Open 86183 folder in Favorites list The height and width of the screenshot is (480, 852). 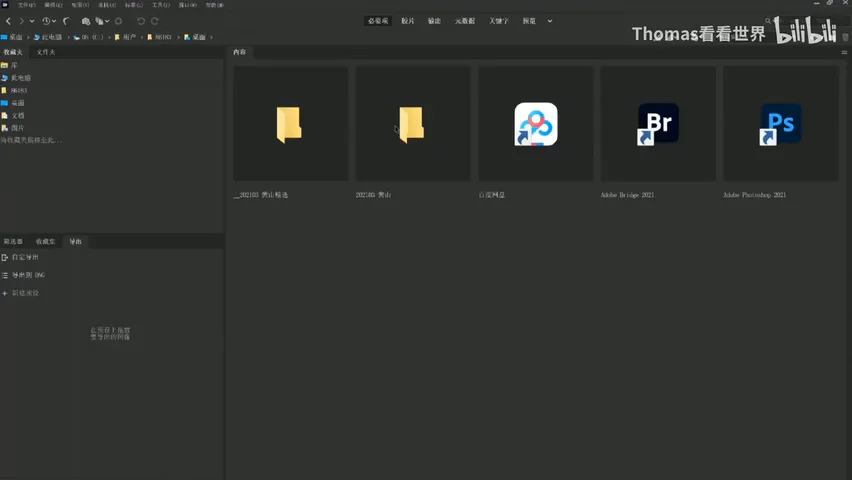point(14,90)
